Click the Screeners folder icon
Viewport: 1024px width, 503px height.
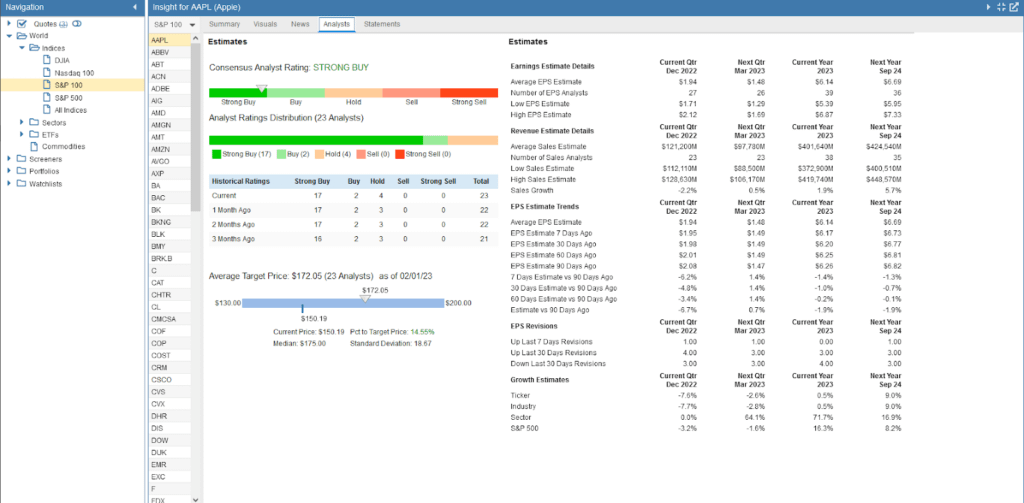coord(22,159)
